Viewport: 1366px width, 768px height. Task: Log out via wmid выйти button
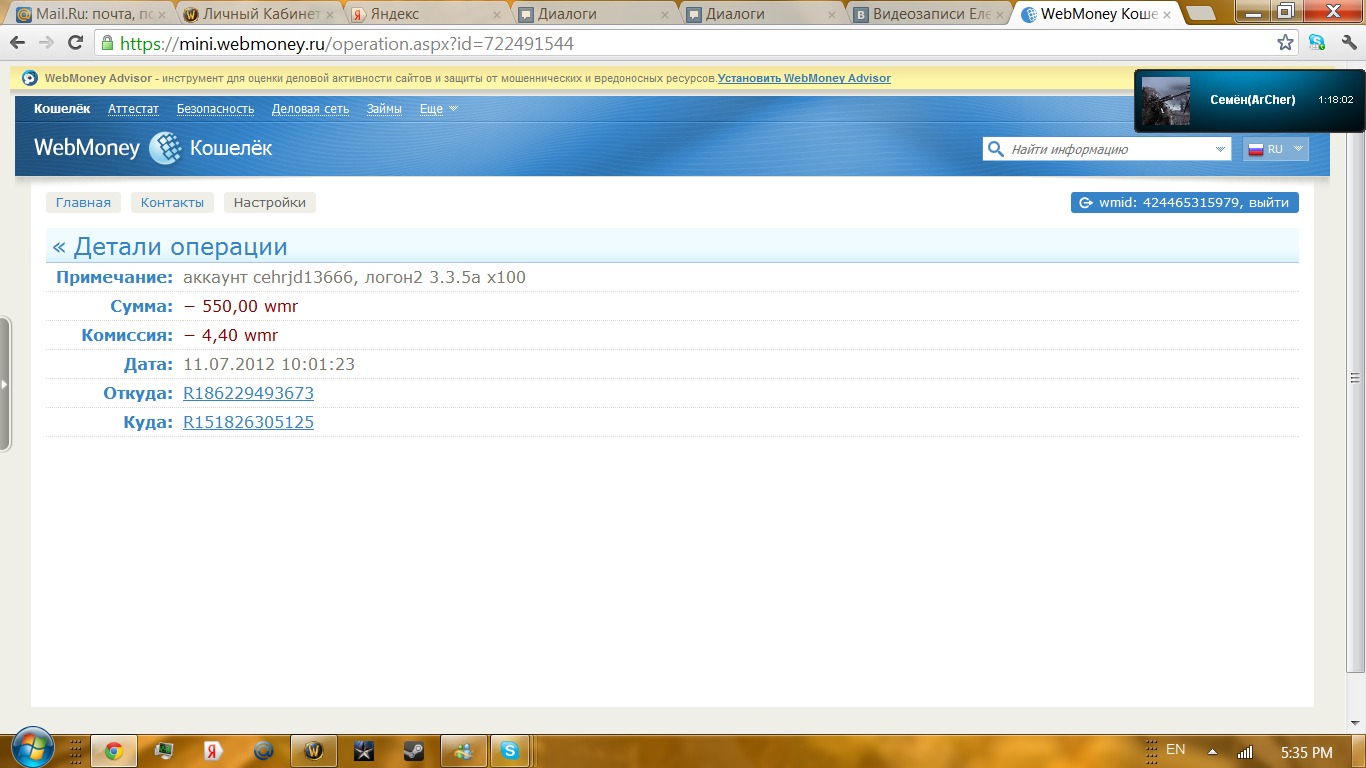(x=1184, y=202)
